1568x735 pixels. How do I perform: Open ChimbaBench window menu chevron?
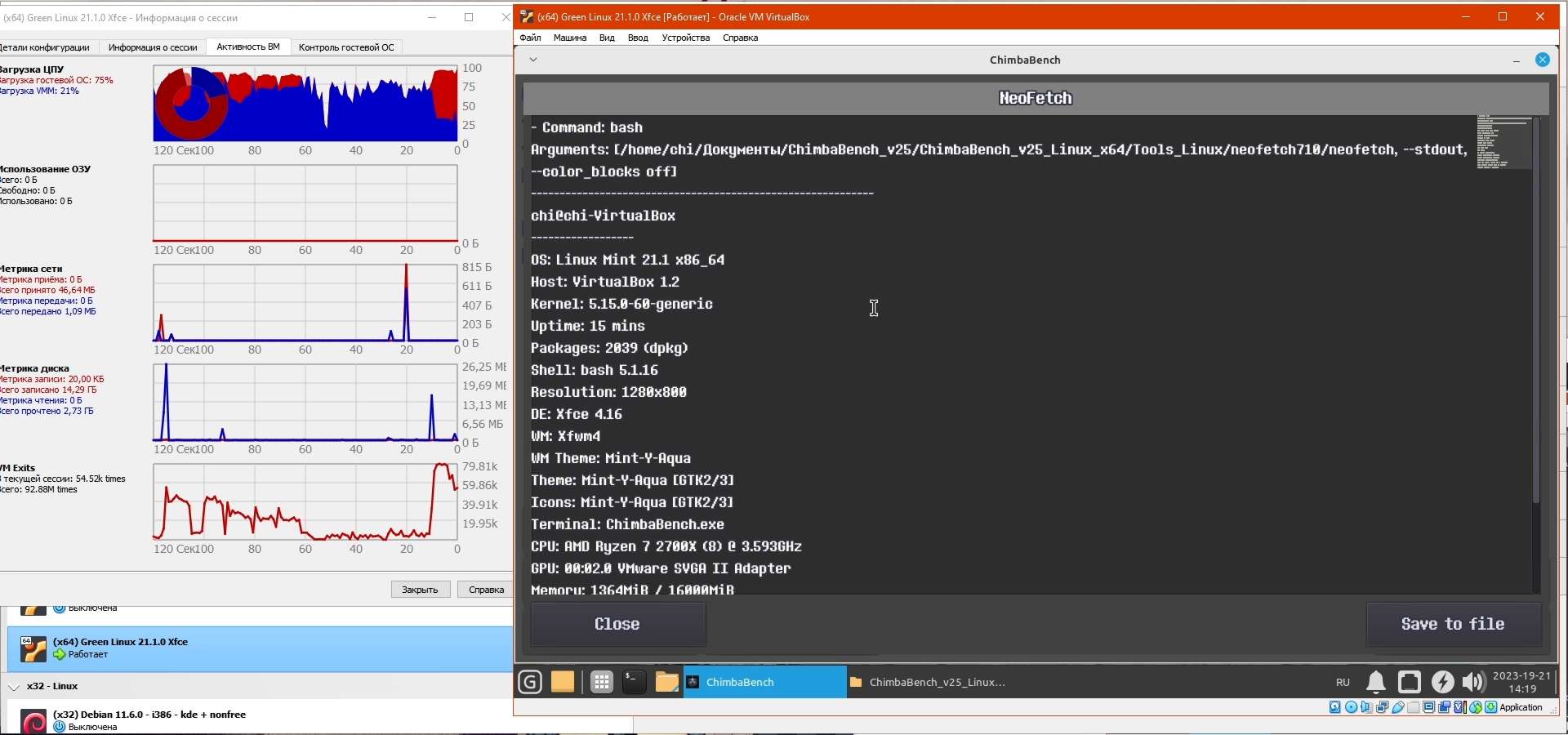pyautogui.click(x=532, y=60)
